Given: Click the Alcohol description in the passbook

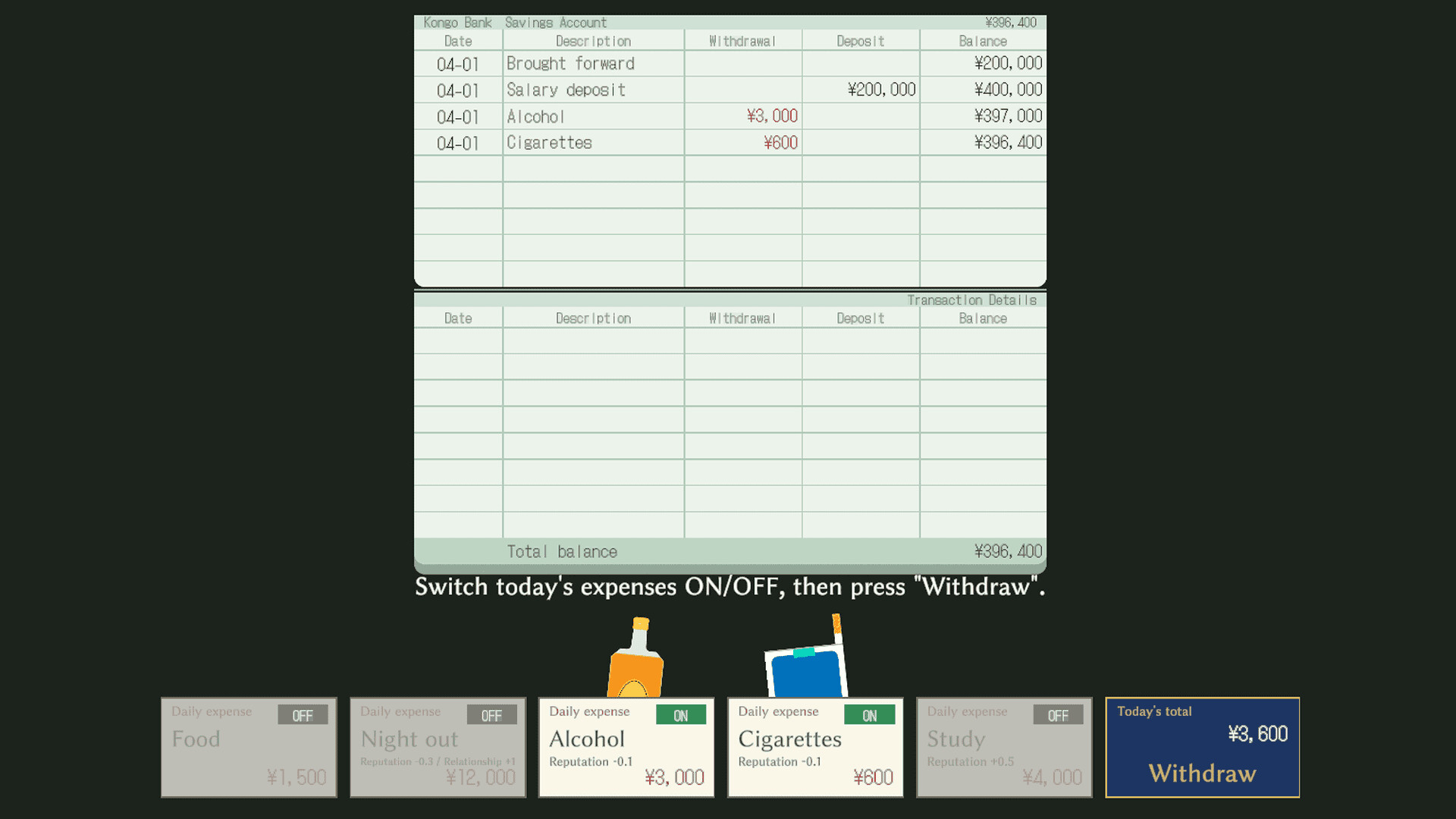Looking at the screenshot, I should click(x=535, y=117).
